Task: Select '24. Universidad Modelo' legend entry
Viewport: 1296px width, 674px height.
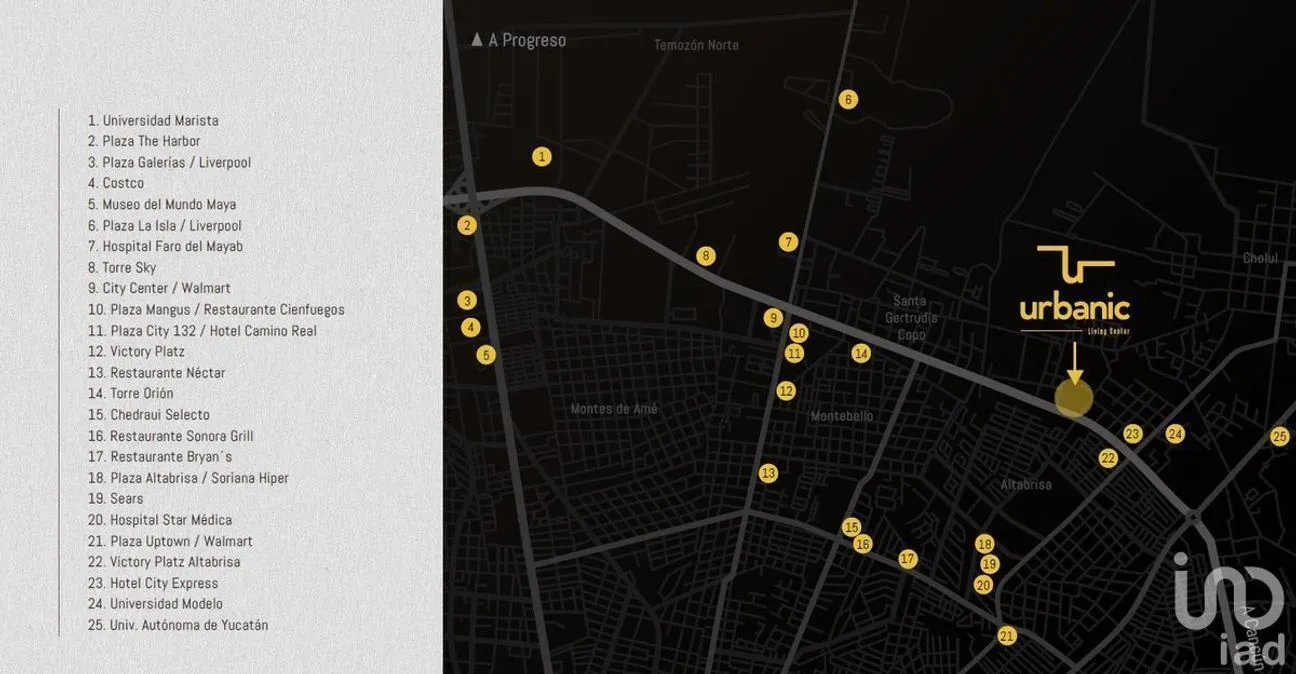Action: (x=155, y=604)
